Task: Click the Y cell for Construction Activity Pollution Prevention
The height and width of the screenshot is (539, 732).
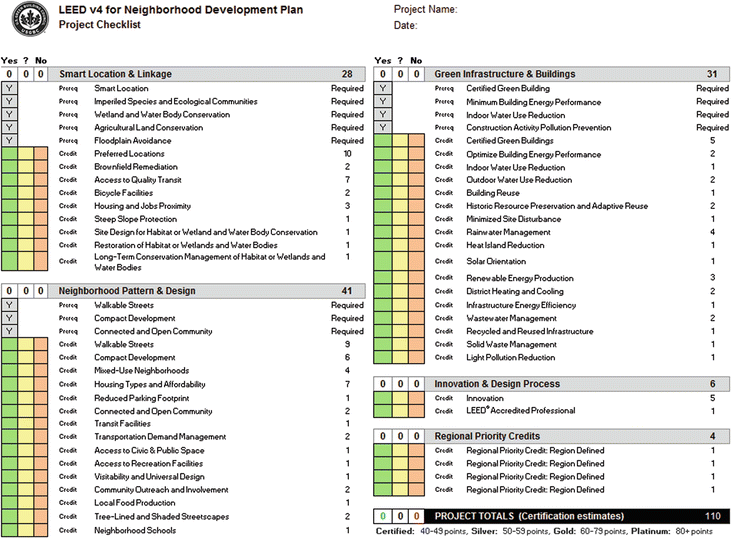Action: (383, 127)
